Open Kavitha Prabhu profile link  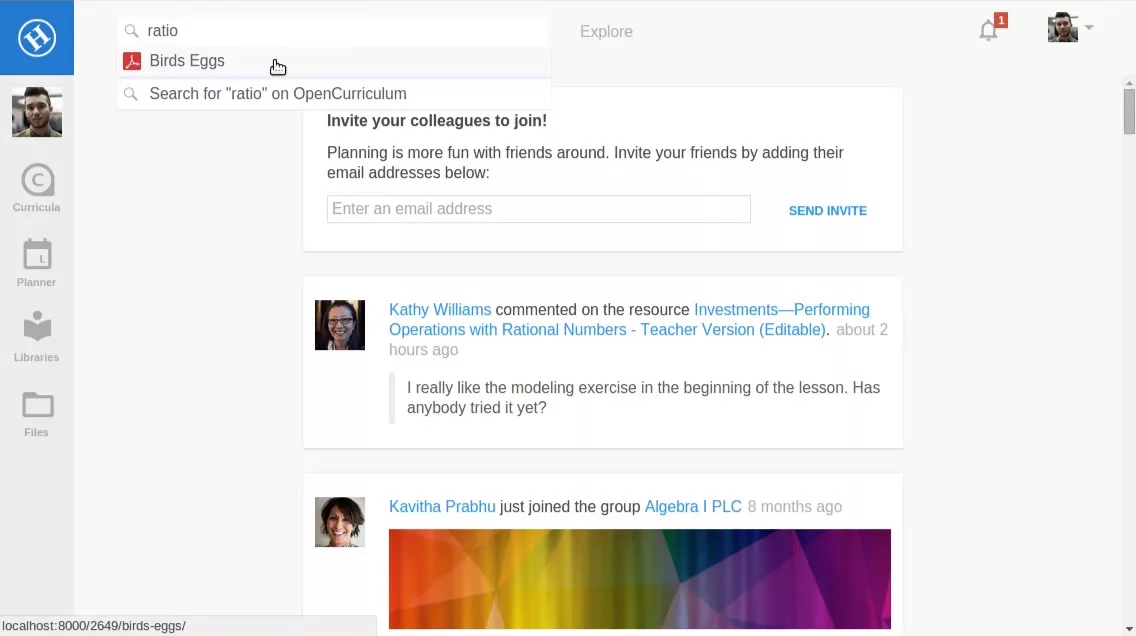click(x=442, y=506)
